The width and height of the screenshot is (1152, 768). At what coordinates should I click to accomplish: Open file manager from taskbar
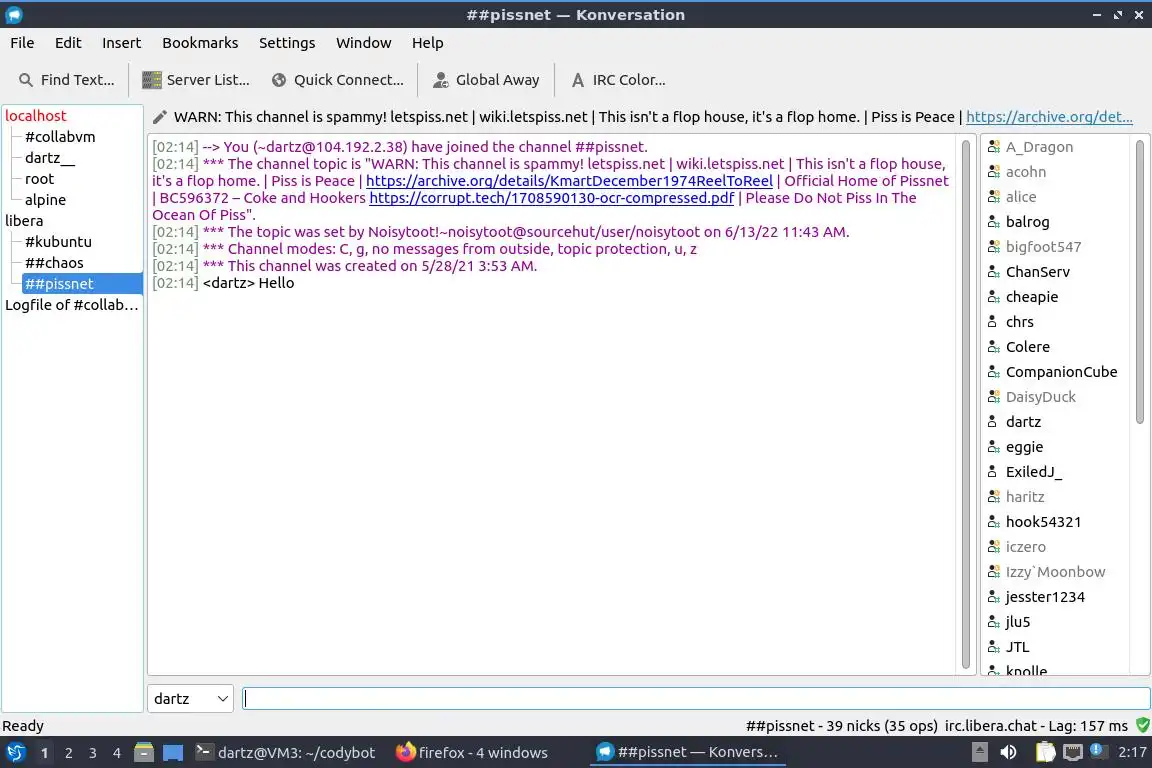click(x=144, y=753)
